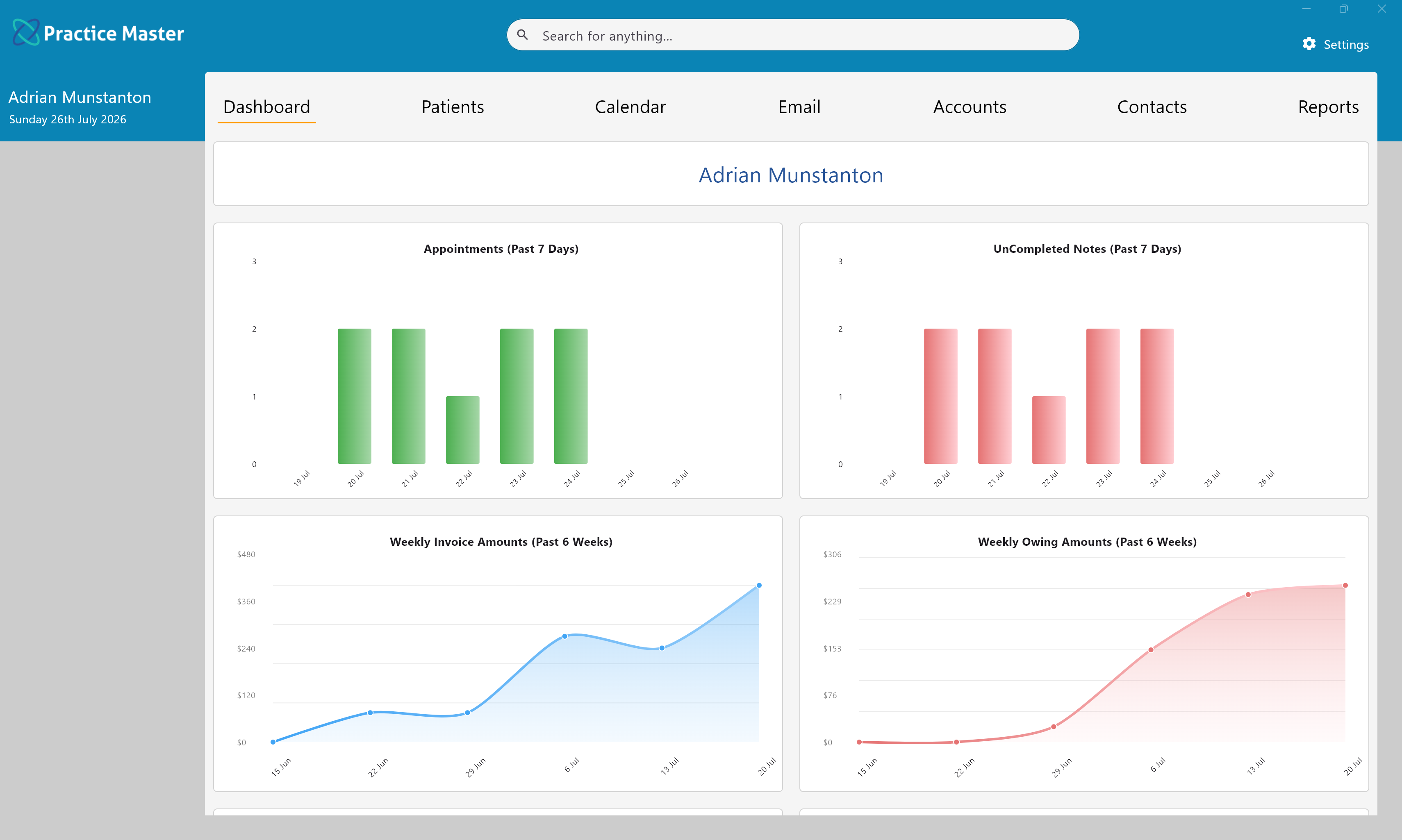The image size is (1402, 840).
Task: Click the Practice Master logo icon
Action: (x=26, y=32)
